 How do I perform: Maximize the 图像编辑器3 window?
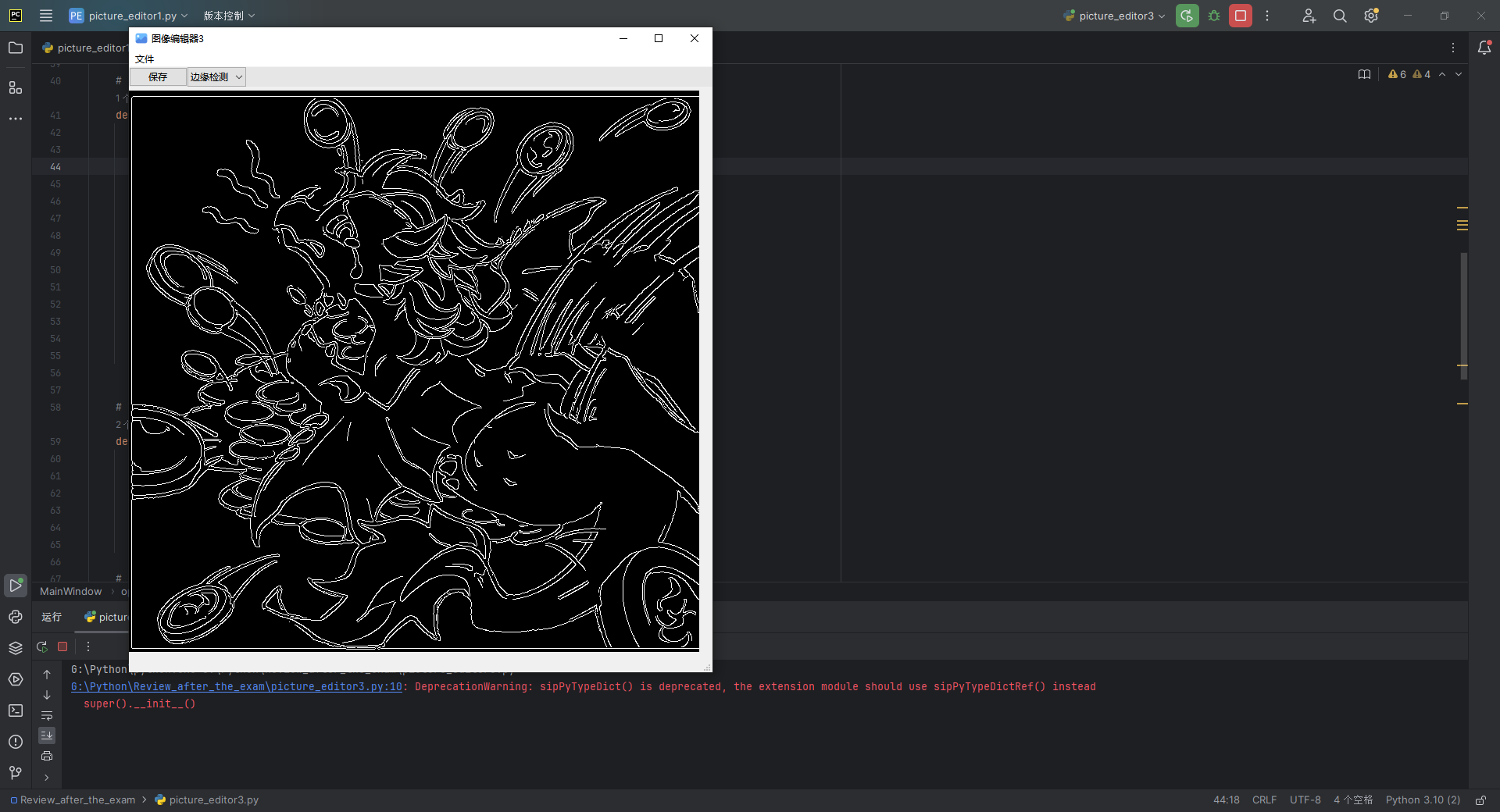point(659,38)
